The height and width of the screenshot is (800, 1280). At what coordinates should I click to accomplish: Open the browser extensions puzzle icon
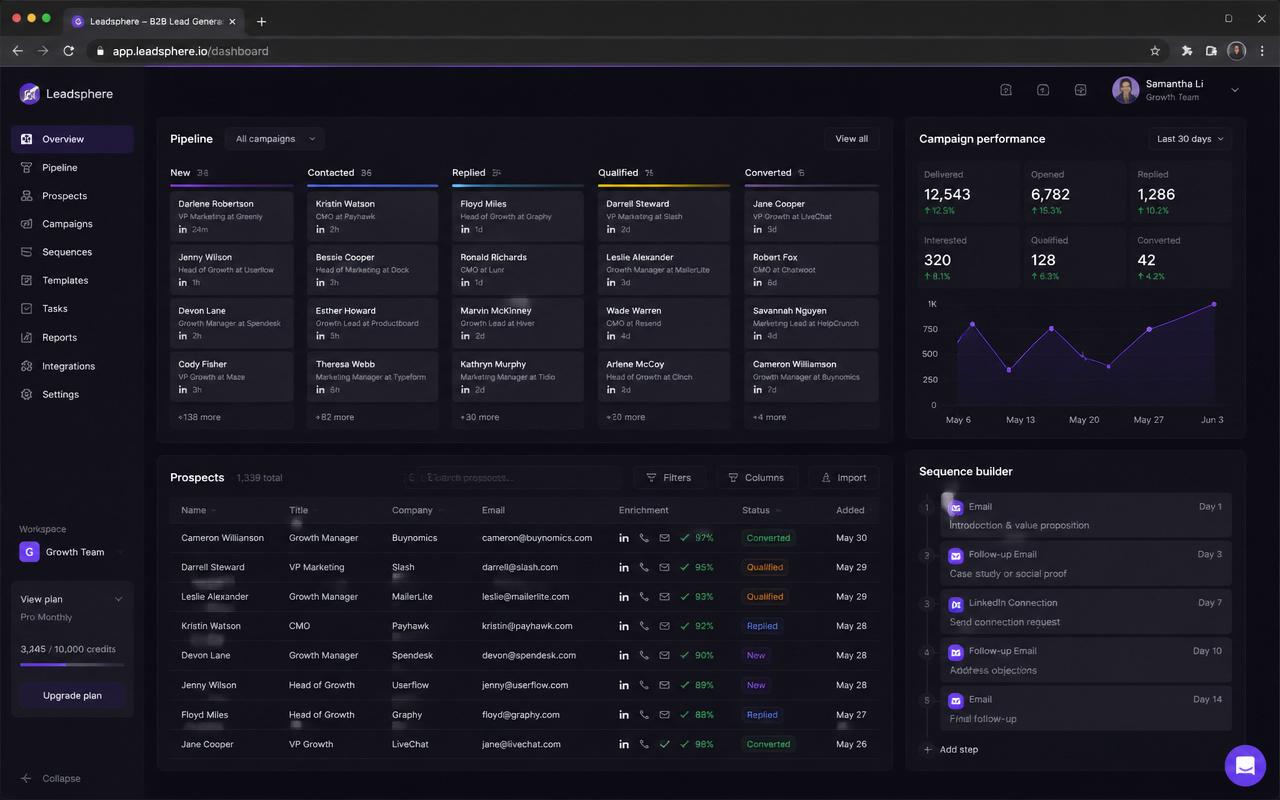[x=1187, y=51]
